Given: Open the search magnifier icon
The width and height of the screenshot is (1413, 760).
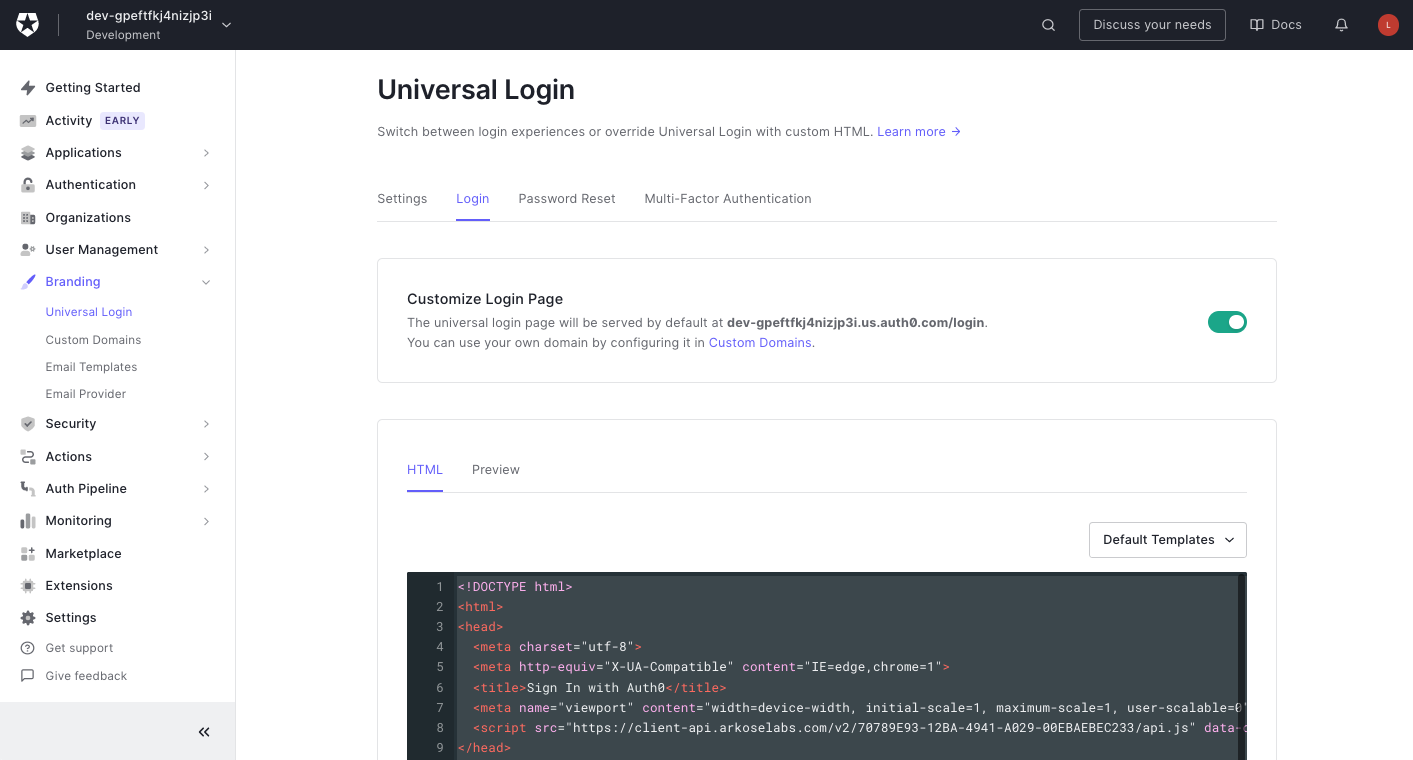Looking at the screenshot, I should (1048, 25).
